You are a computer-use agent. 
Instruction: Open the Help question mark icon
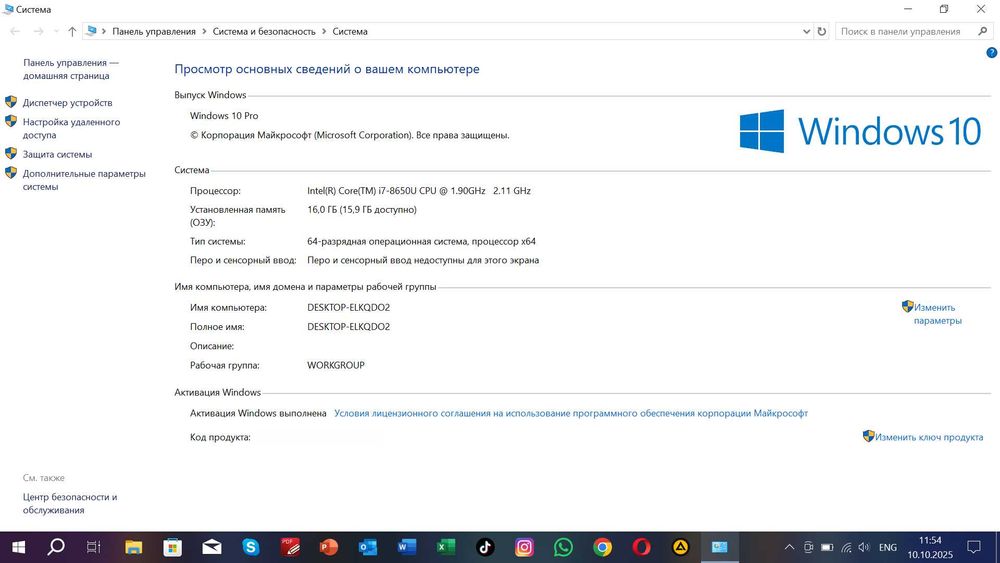tap(992, 53)
